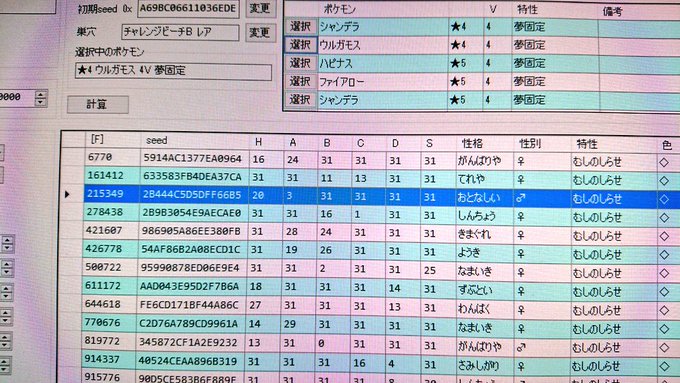
Task: Select frame 426778 cell
Action: tap(110, 249)
